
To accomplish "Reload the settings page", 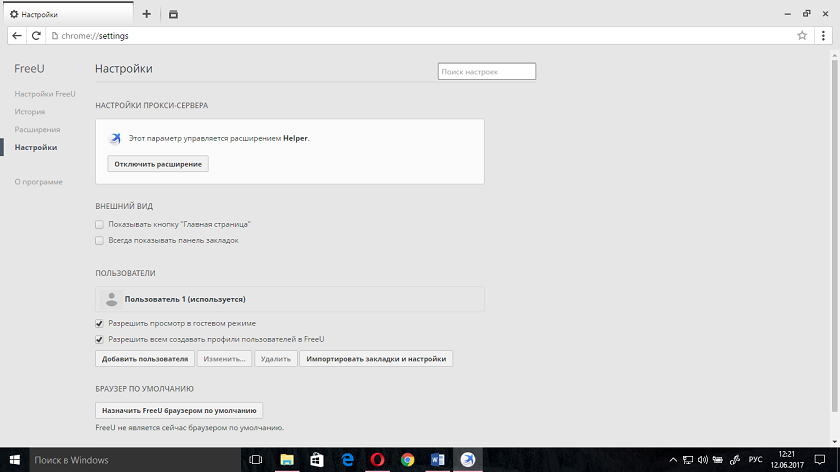I will (x=36, y=36).
